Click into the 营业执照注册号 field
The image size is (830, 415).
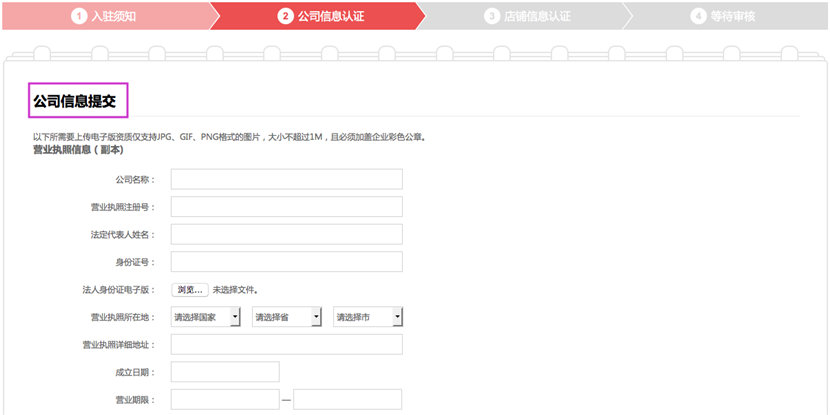tap(286, 206)
